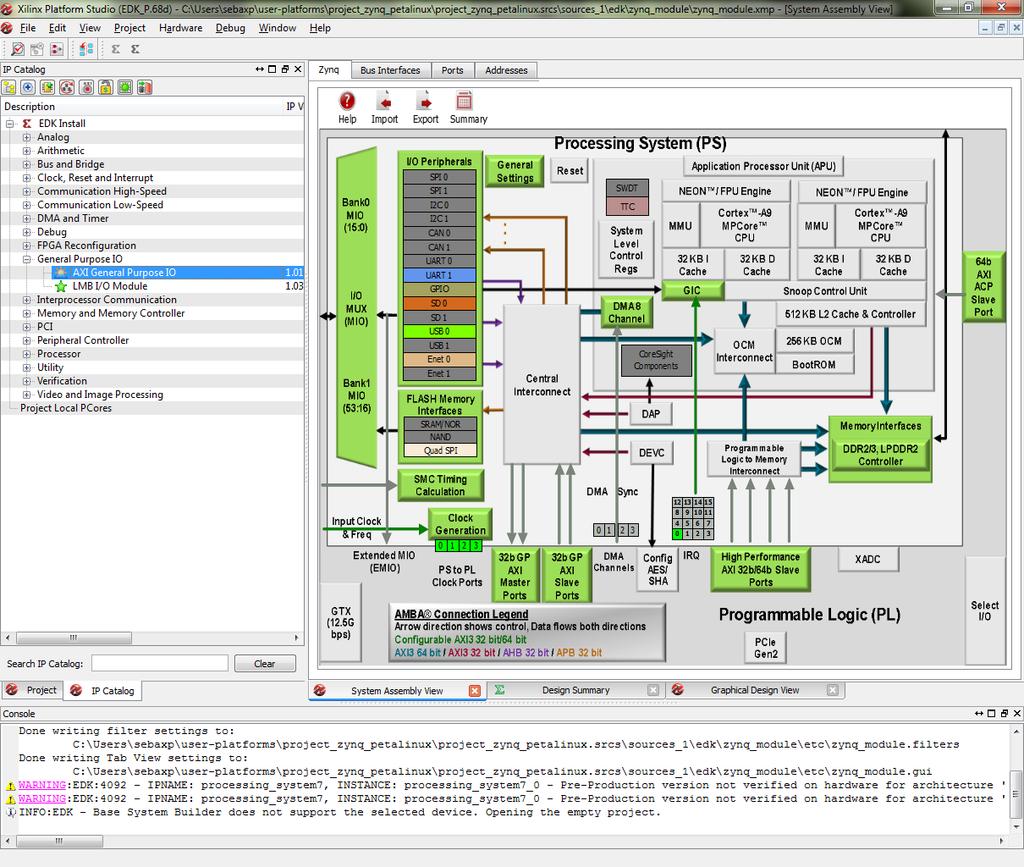Screen dimensions: 1024x867
Task: Click the High Performance AXI Slave Ports block
Action: point(760,569)
